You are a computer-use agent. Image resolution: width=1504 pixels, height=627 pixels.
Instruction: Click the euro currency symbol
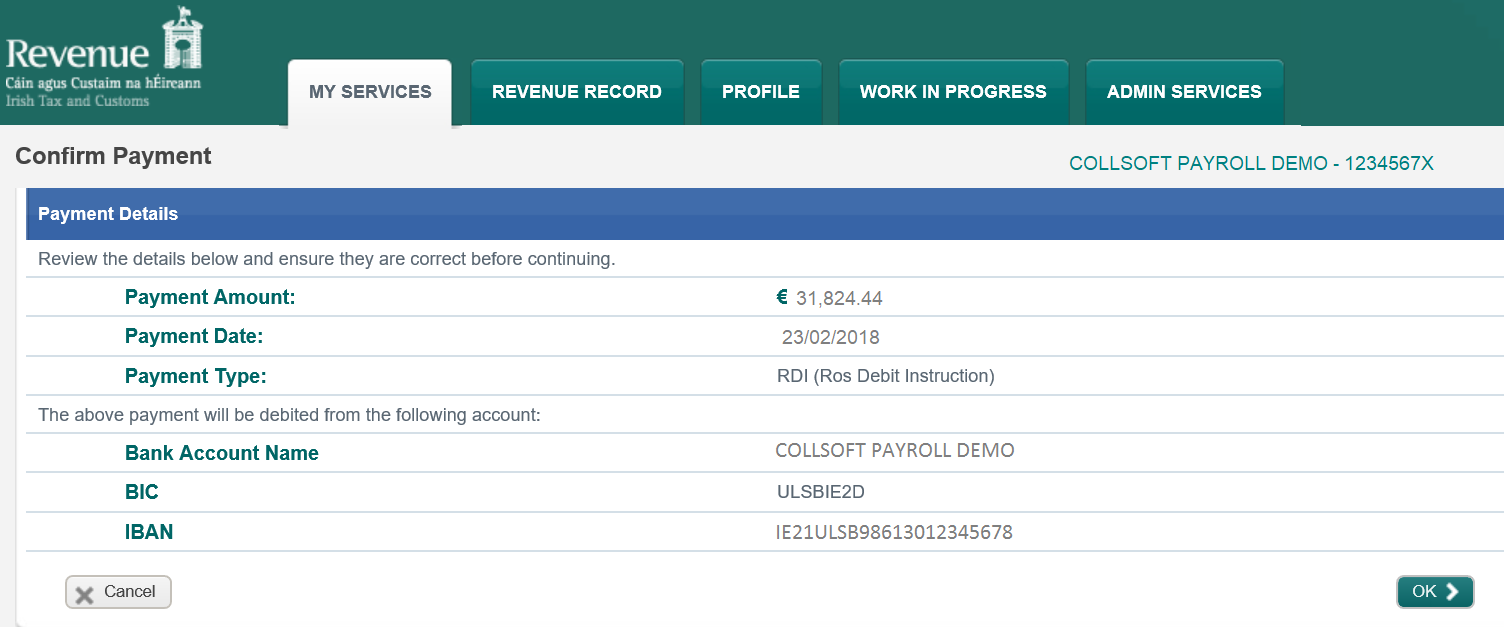[x=782, y=297]
